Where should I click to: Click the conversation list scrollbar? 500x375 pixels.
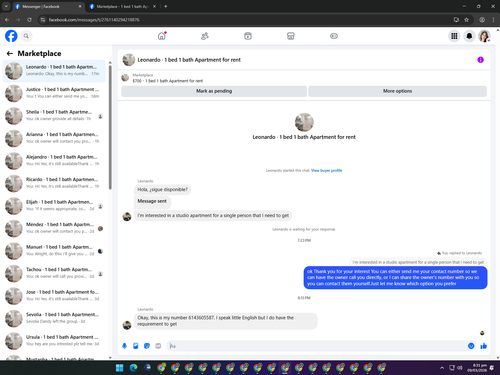click(110, 128)
